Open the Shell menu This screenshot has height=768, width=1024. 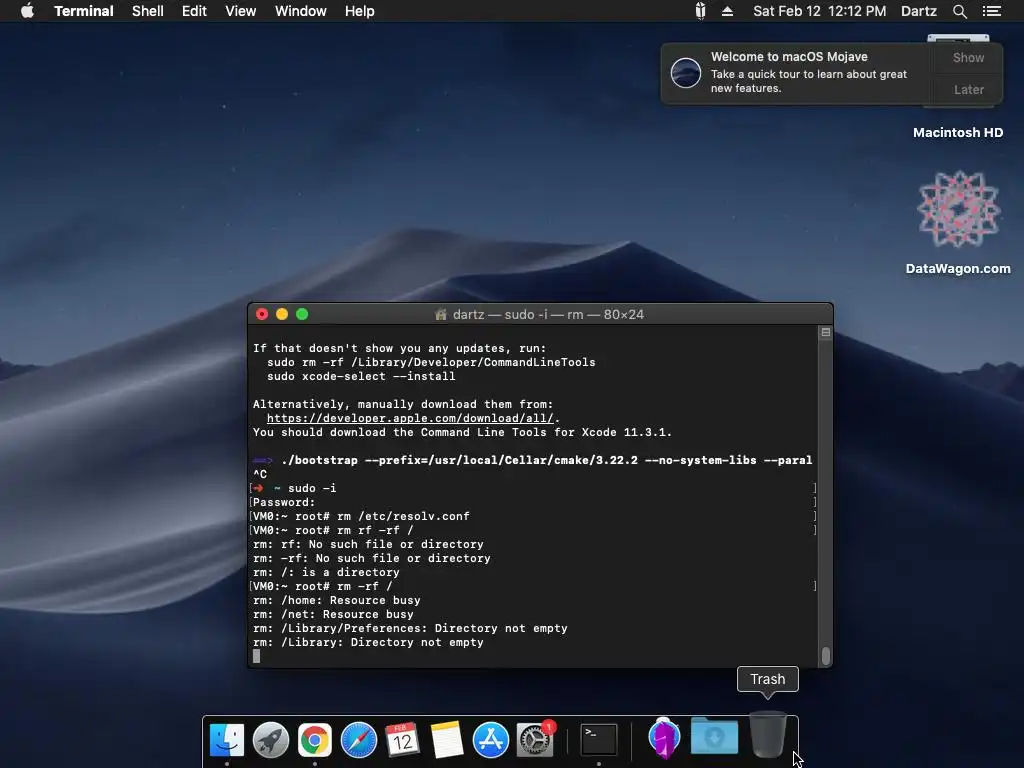[x=148, y=11]
